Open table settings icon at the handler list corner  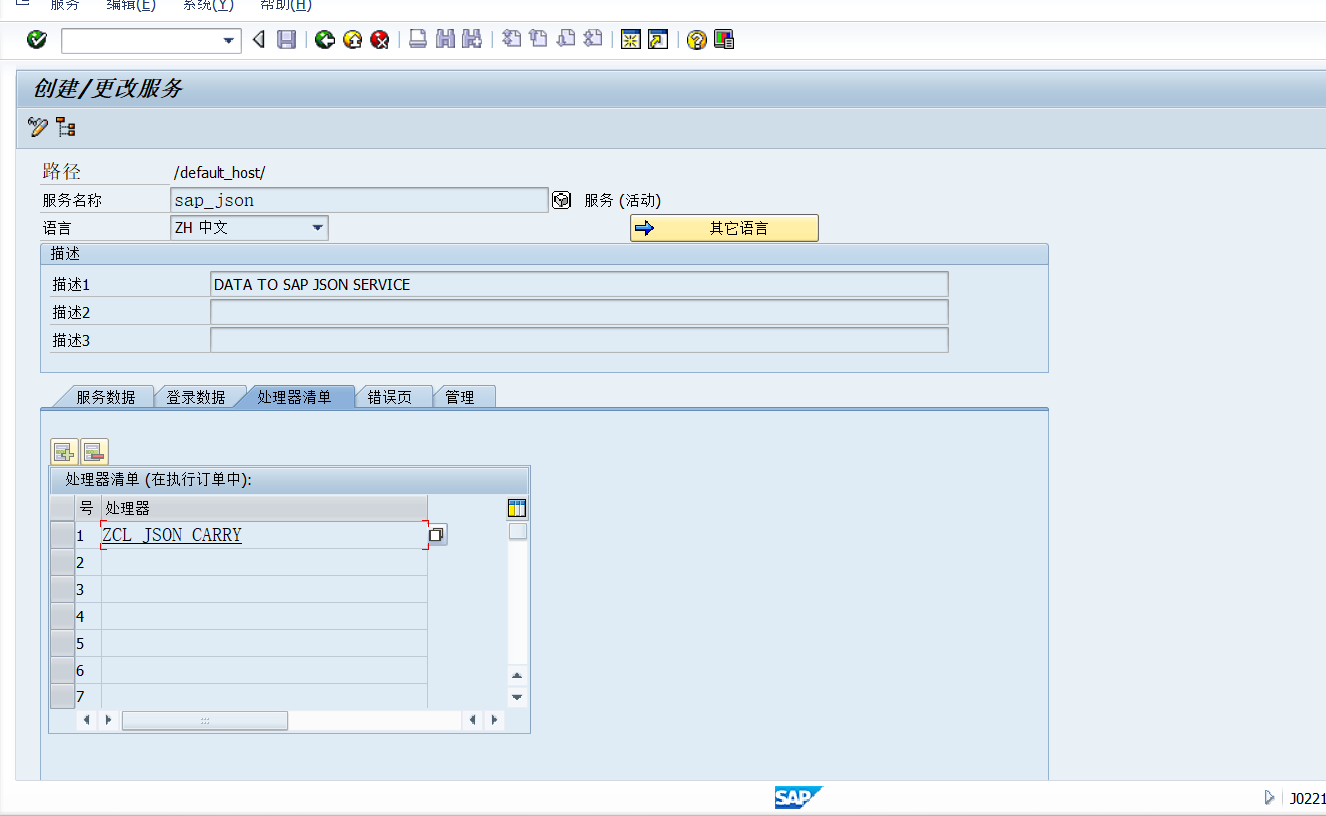click(x=517, y=508)
